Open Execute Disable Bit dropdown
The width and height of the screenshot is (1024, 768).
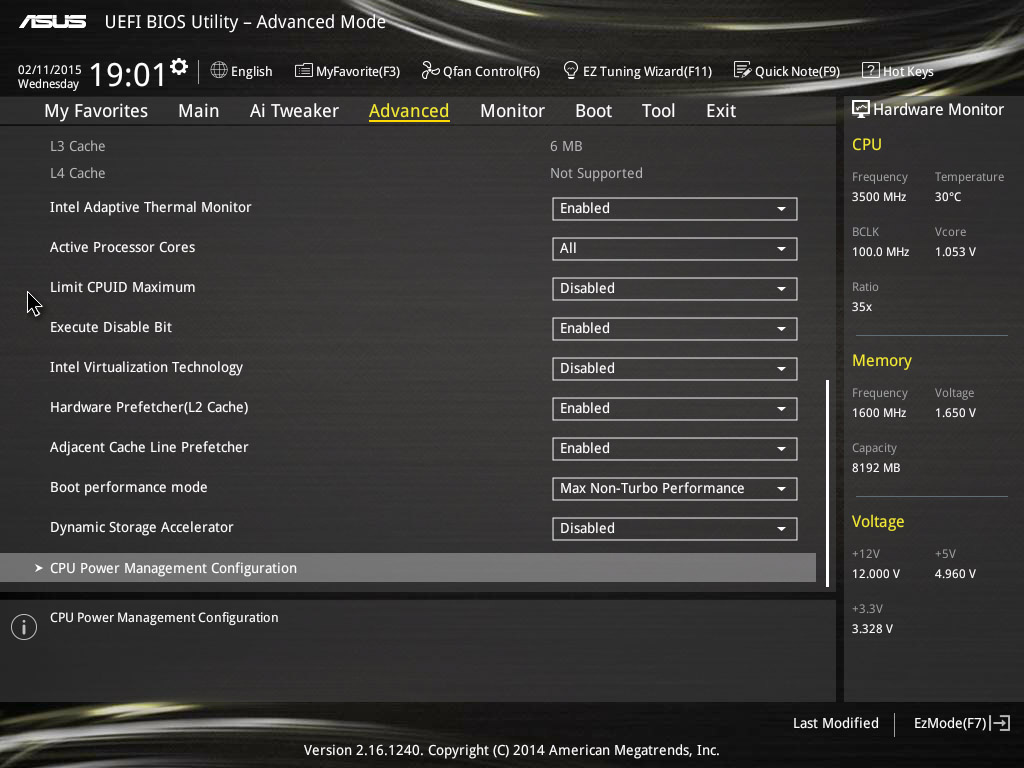click(675, 328)
